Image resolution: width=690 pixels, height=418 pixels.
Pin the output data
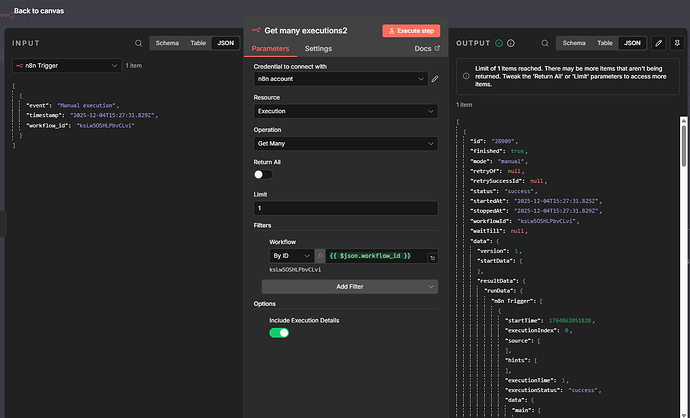677,43
